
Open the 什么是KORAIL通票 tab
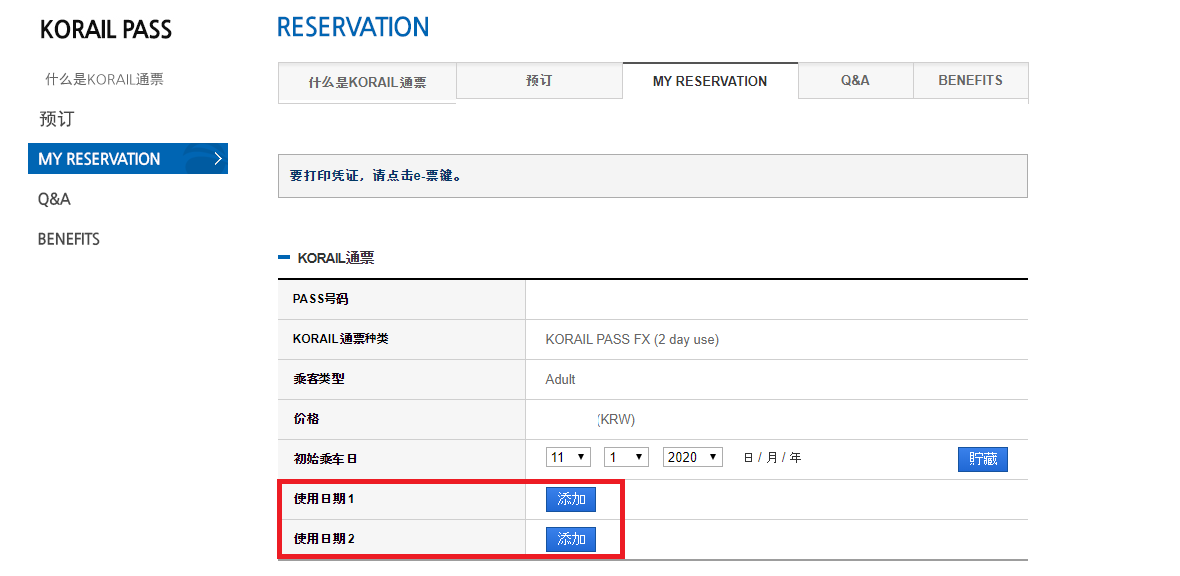367,82
